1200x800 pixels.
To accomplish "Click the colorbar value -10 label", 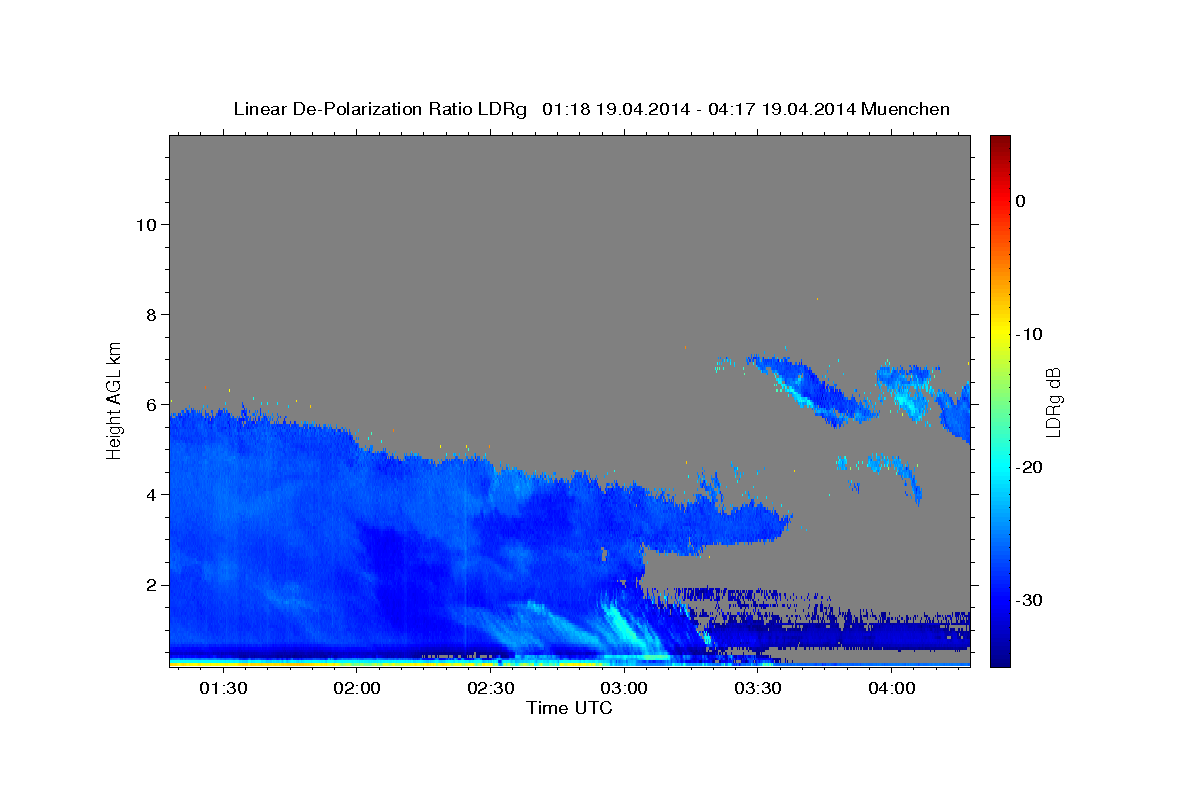I will tap(1030, 334).
